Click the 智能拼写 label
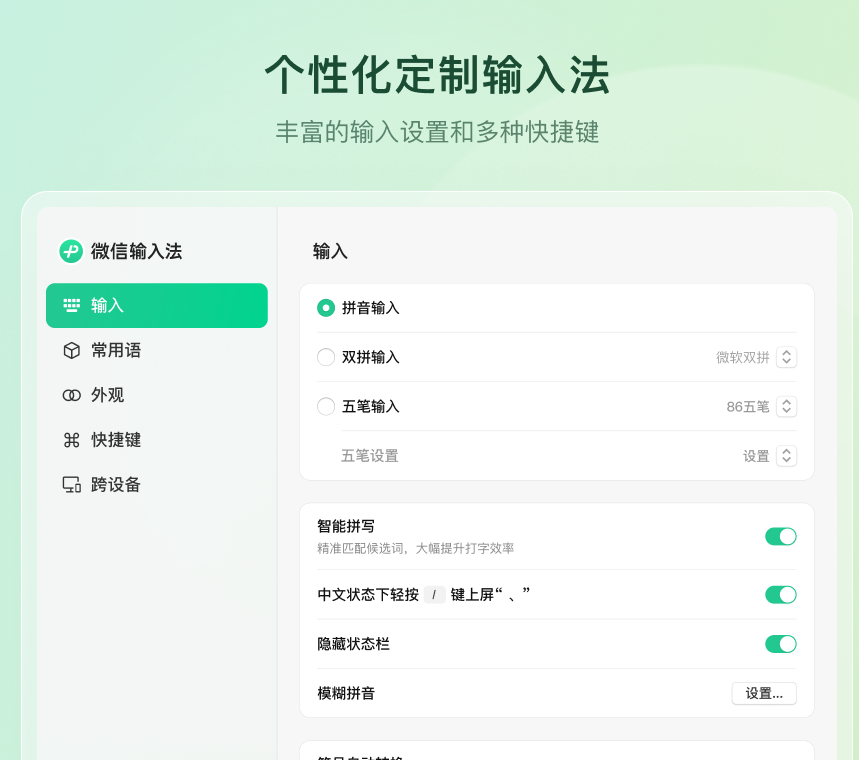This screenshot has height=767, width=859. pyautogui.click(x=346, y=526)
